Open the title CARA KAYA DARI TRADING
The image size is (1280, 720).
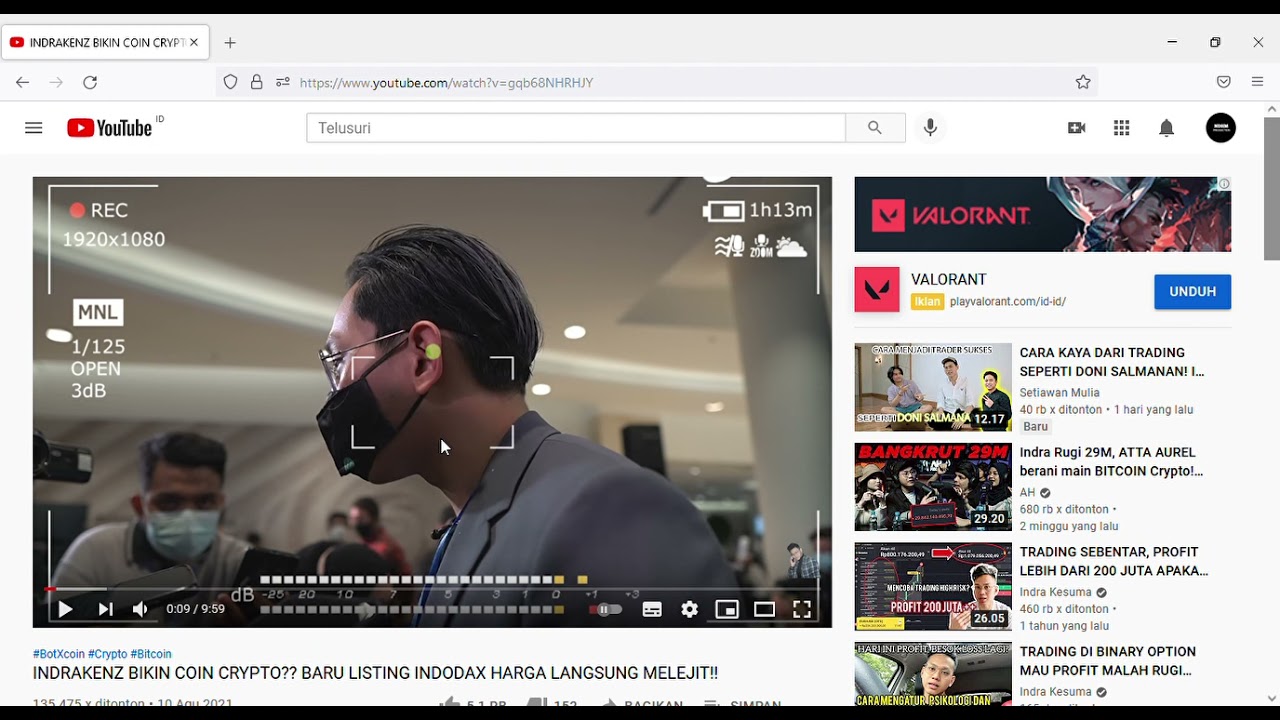coord(1112,362)
